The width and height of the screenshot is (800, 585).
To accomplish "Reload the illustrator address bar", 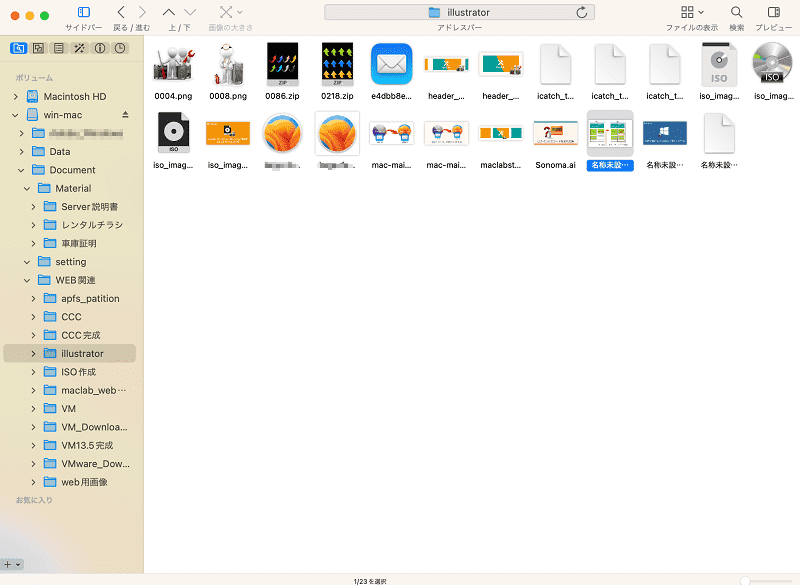I will (582, 12).
